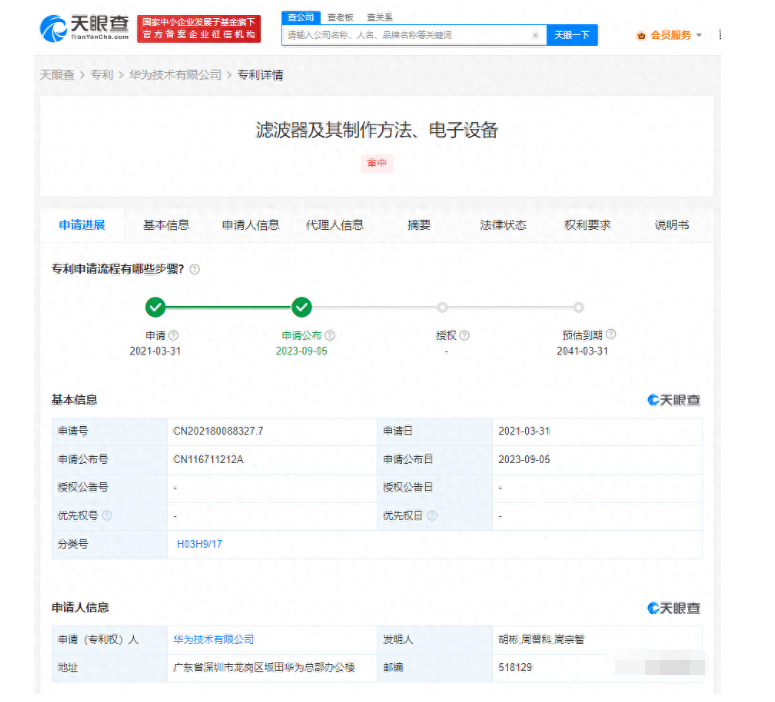The width and height of the screenshot is (775, 702).
Task: Click the crown icon beside 会员服务
Action: click(x=641, y=35)
